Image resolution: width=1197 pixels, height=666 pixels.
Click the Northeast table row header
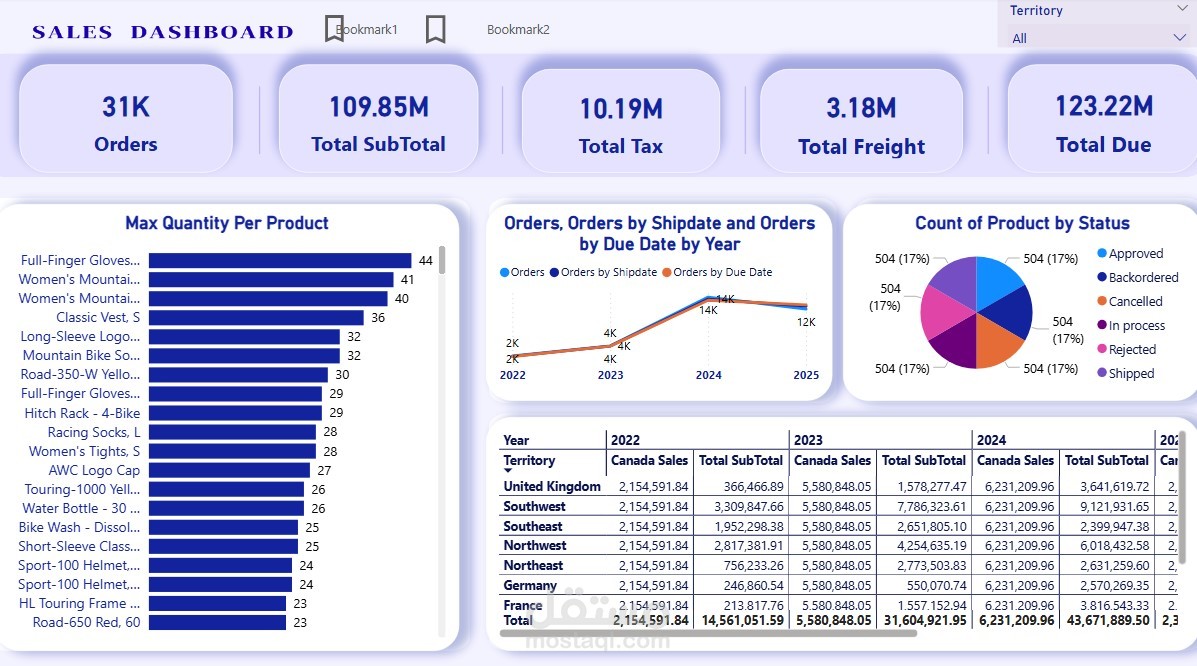tap(534, 565)
